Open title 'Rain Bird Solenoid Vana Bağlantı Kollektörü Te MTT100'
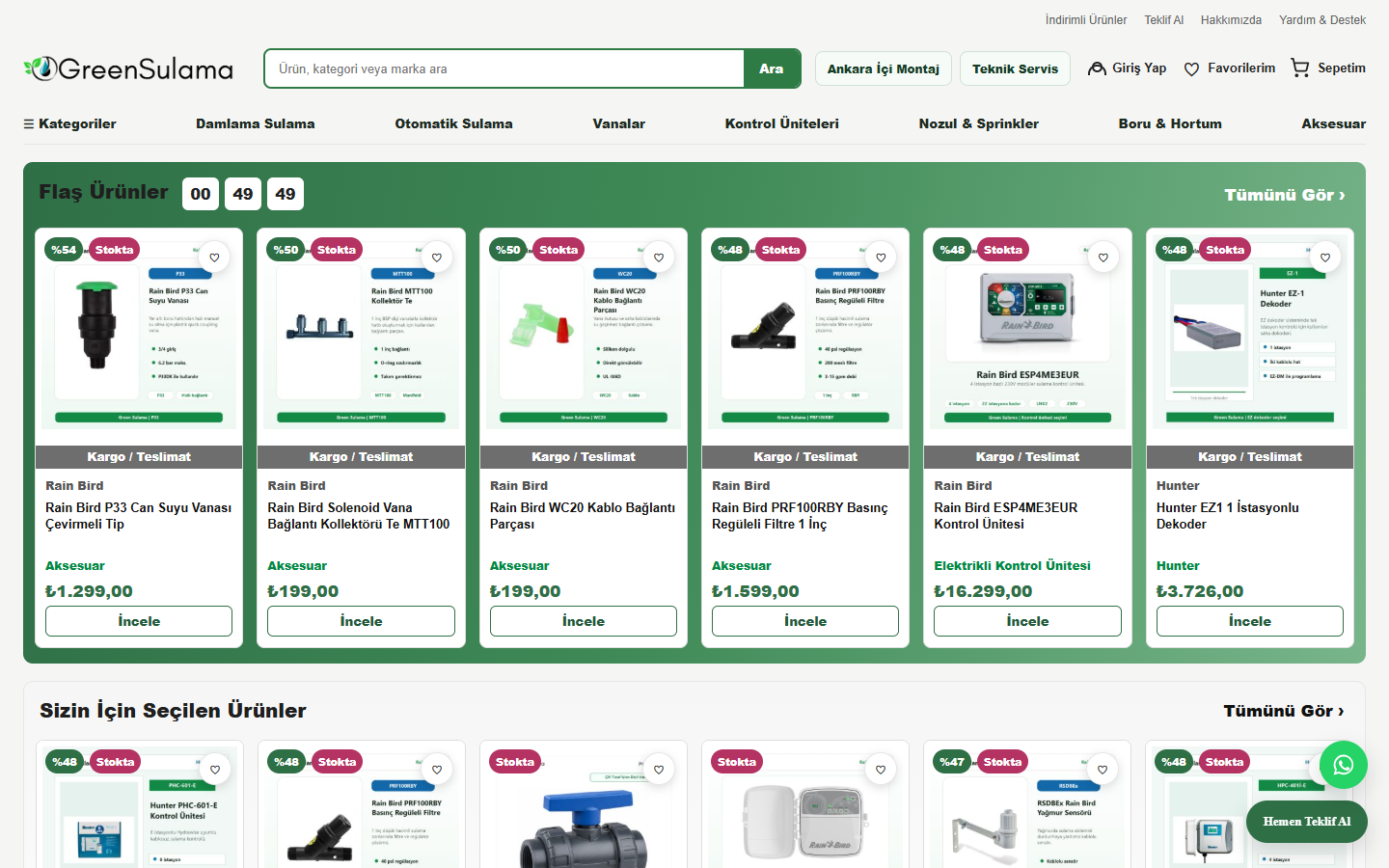1389x868 pixels. (x=359, y=516)
